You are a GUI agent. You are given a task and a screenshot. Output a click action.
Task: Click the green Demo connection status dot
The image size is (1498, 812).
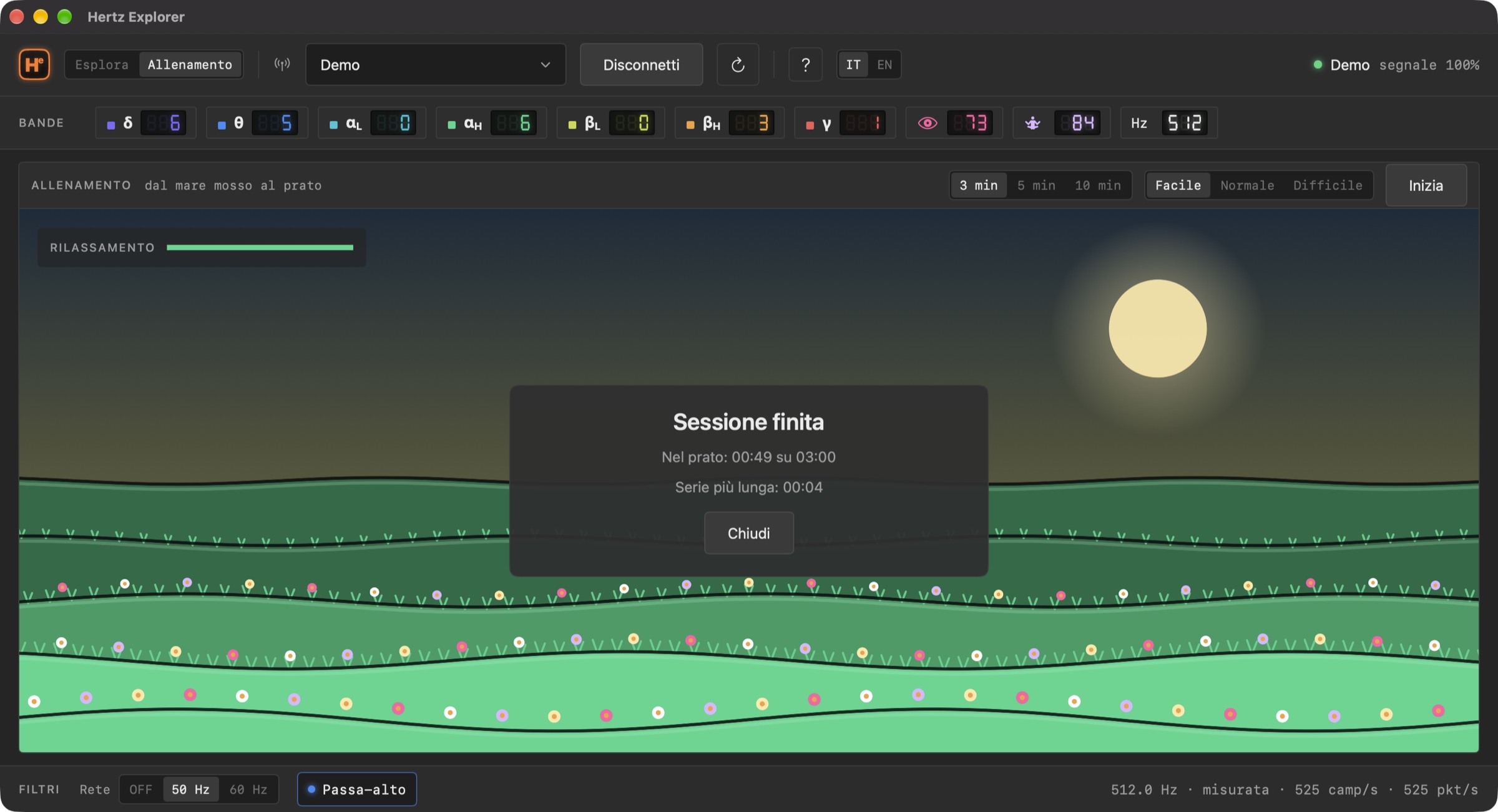tap(1318, 64)
